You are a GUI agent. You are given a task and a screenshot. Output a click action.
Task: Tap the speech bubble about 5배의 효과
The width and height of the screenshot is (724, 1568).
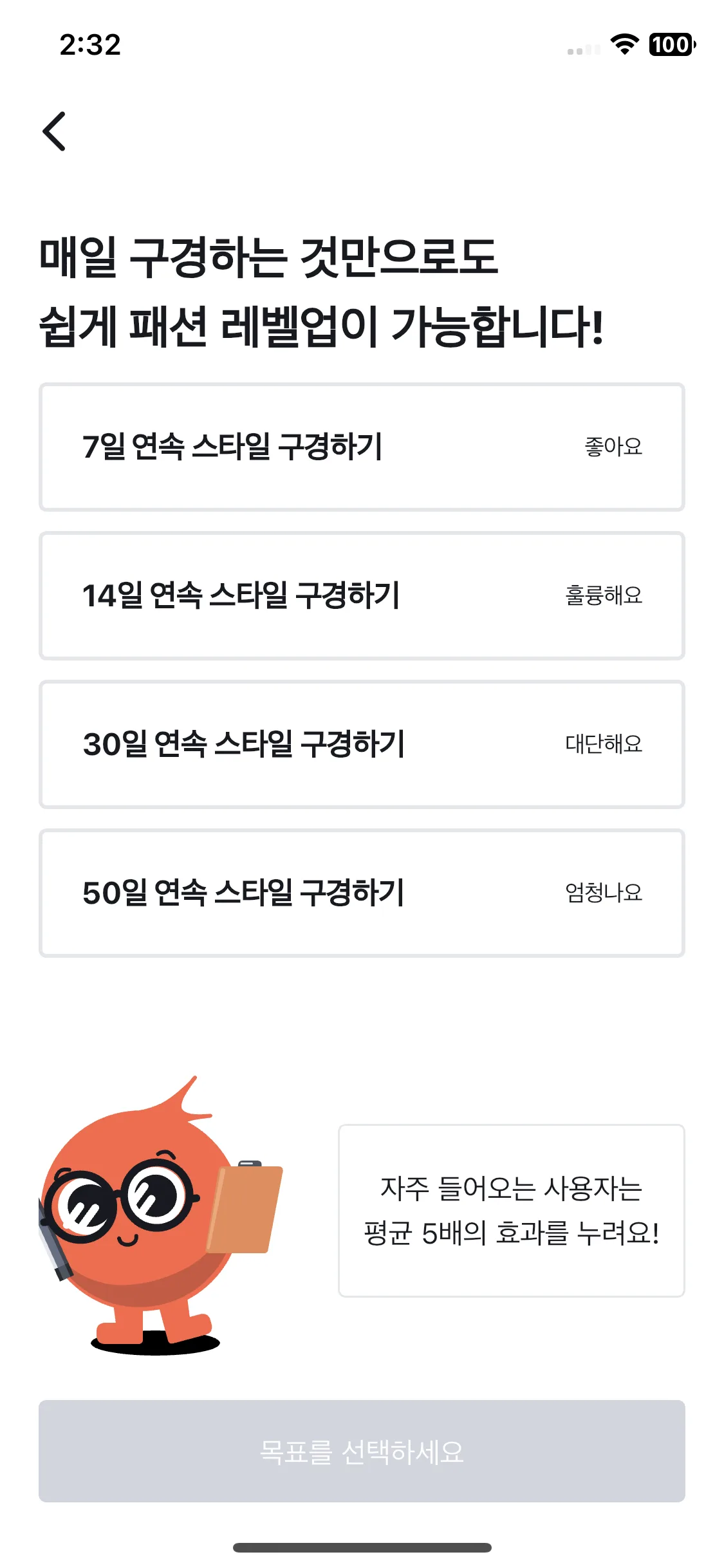(x=512, y=1211)
